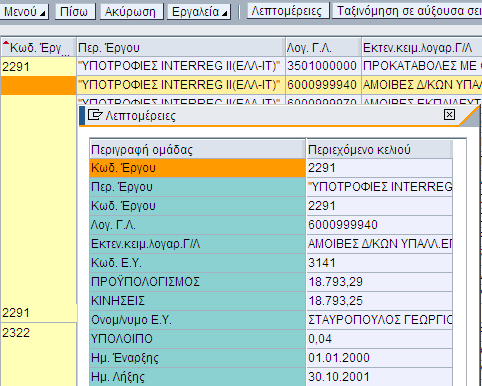Screen dimensions: 482x386
Task: Click balance value 0,04
Action: coord(379,339)
